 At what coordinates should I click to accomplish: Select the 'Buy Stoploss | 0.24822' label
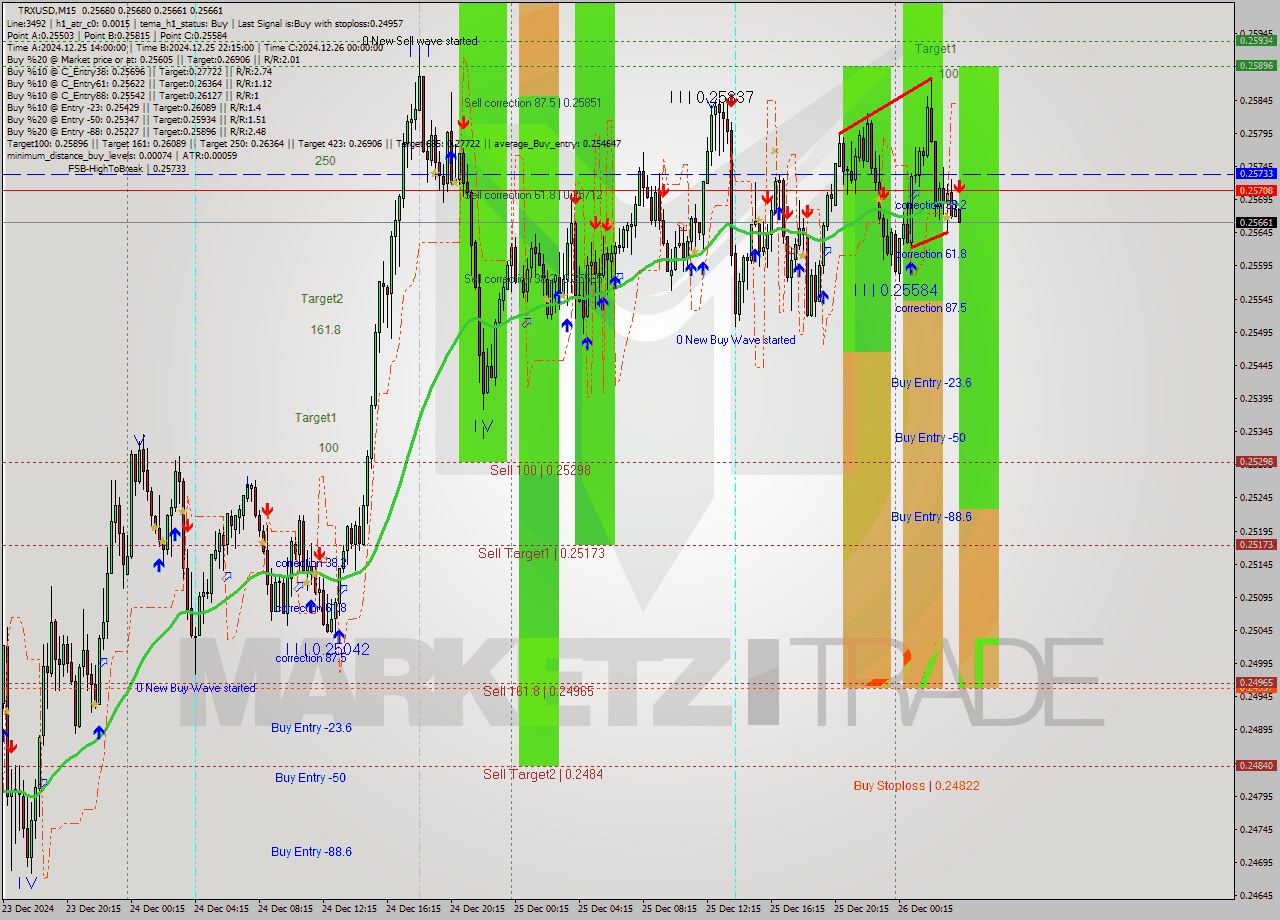(x=916, y=786)
